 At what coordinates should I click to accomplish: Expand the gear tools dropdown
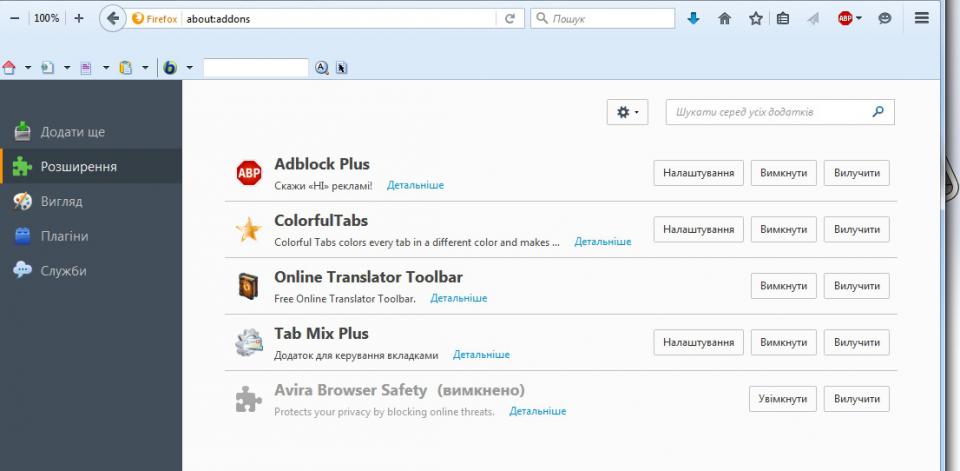(628, 113)
